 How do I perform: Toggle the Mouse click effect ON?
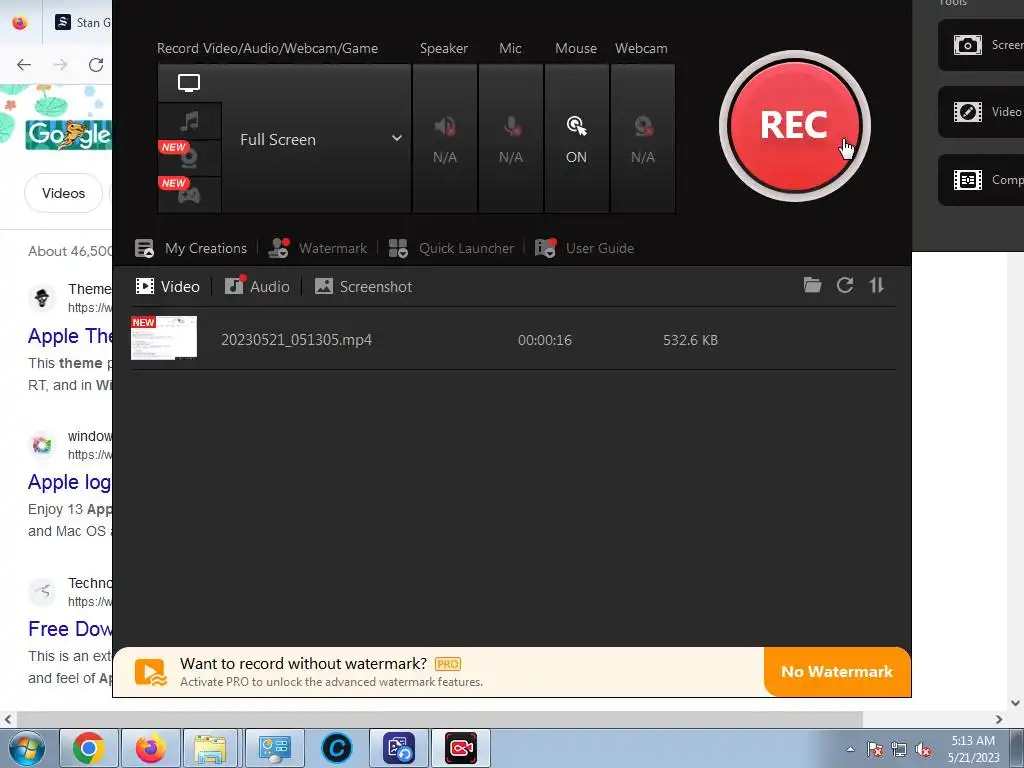coord(576,139)
